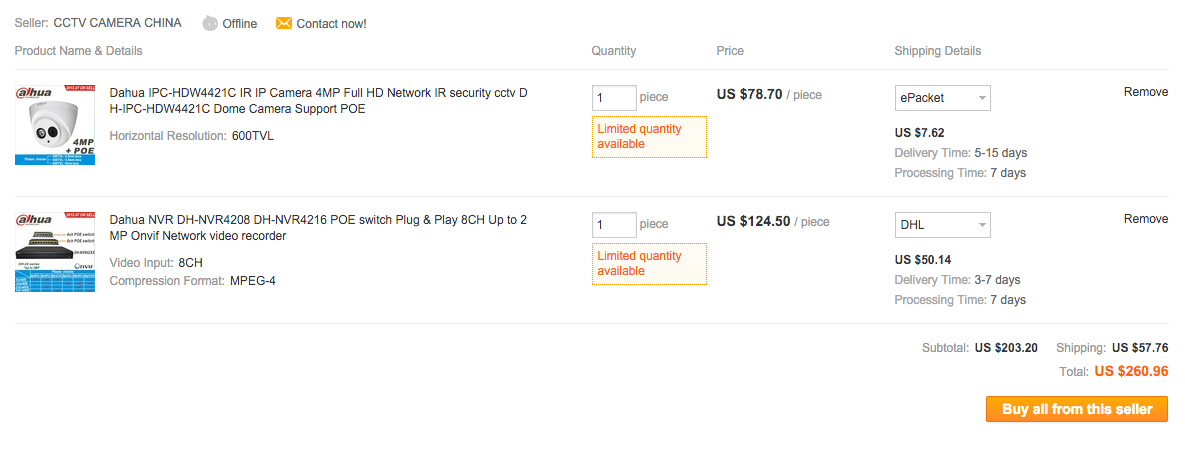1185x450 pixels.
Task: Click quantity field for the dome camera
Action: 614,98
